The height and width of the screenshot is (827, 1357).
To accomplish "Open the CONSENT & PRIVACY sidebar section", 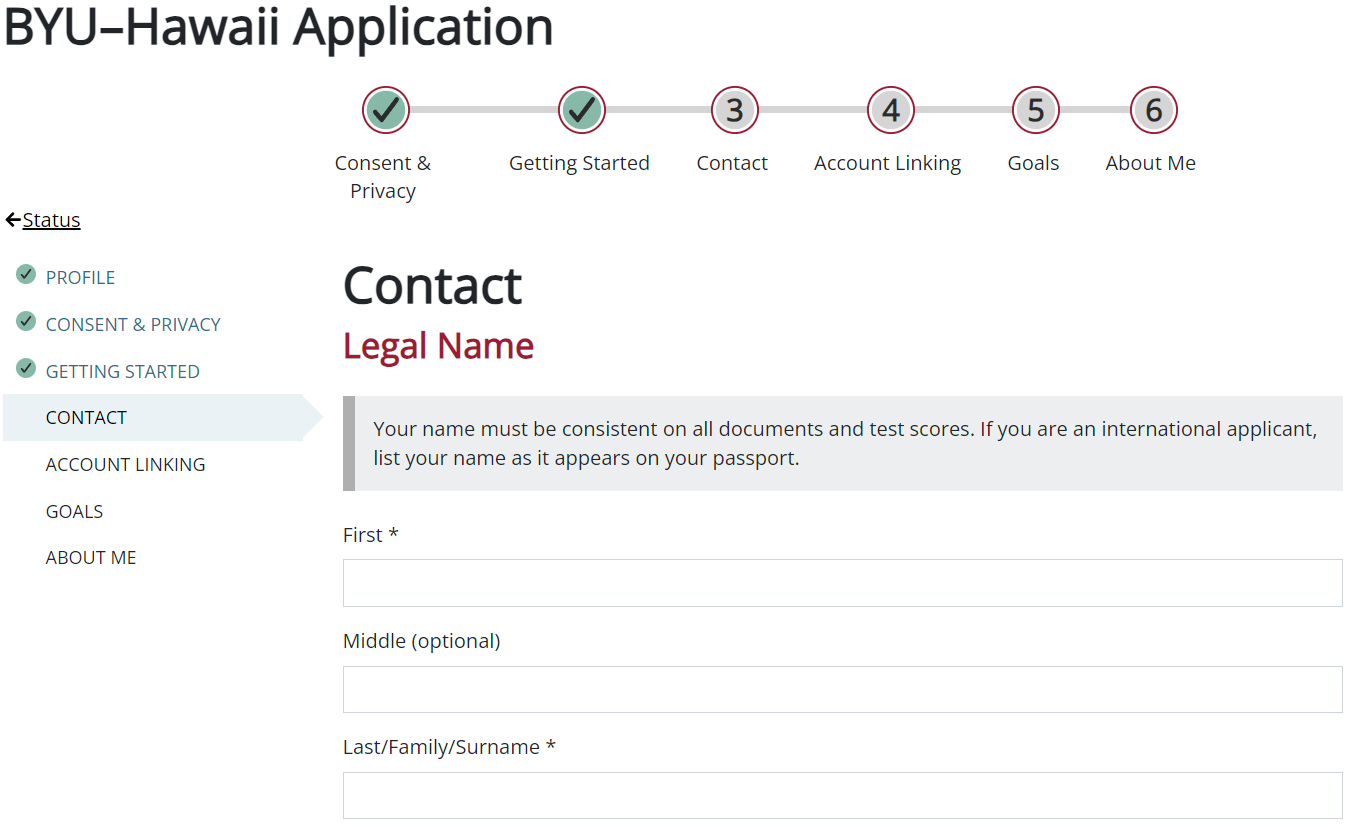I will (133, 325).
